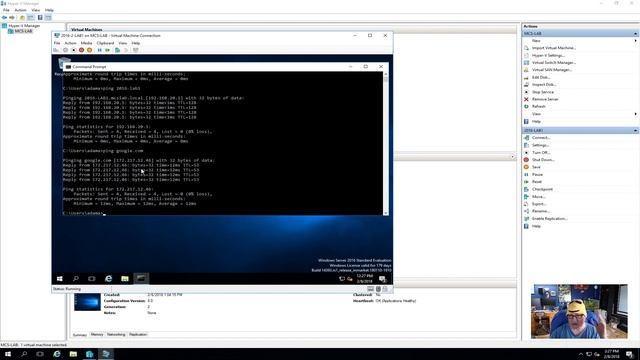The image size is (640, 360).
Task: Open File menu in Hyper-V Manager
Action: [x=6, y=10]
